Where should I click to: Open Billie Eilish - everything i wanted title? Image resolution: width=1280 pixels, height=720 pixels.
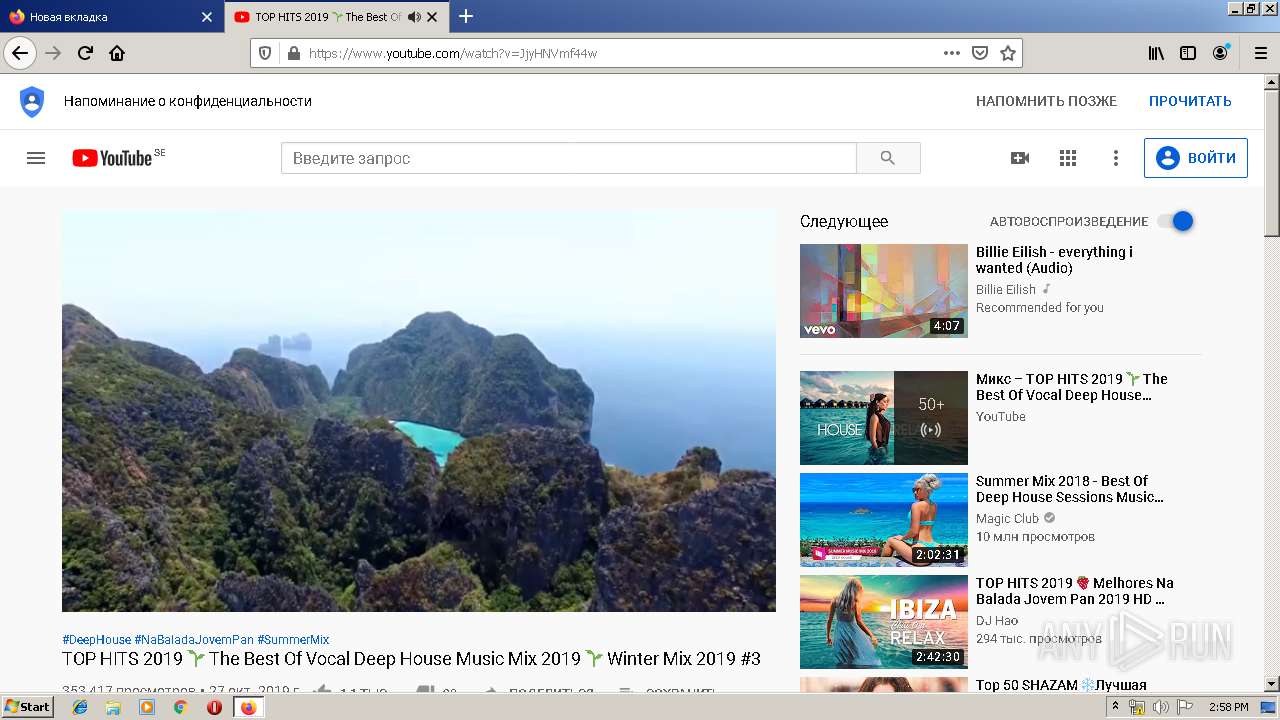[x=1054, y=260]
